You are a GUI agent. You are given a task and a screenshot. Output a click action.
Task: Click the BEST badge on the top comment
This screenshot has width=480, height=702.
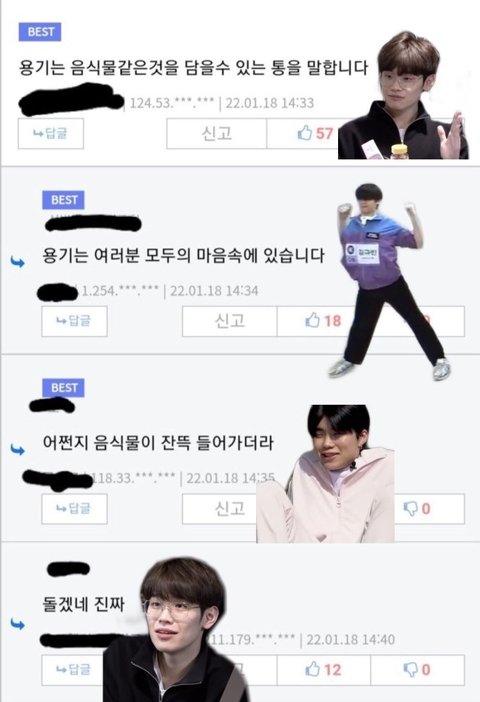tap(40, 32)
